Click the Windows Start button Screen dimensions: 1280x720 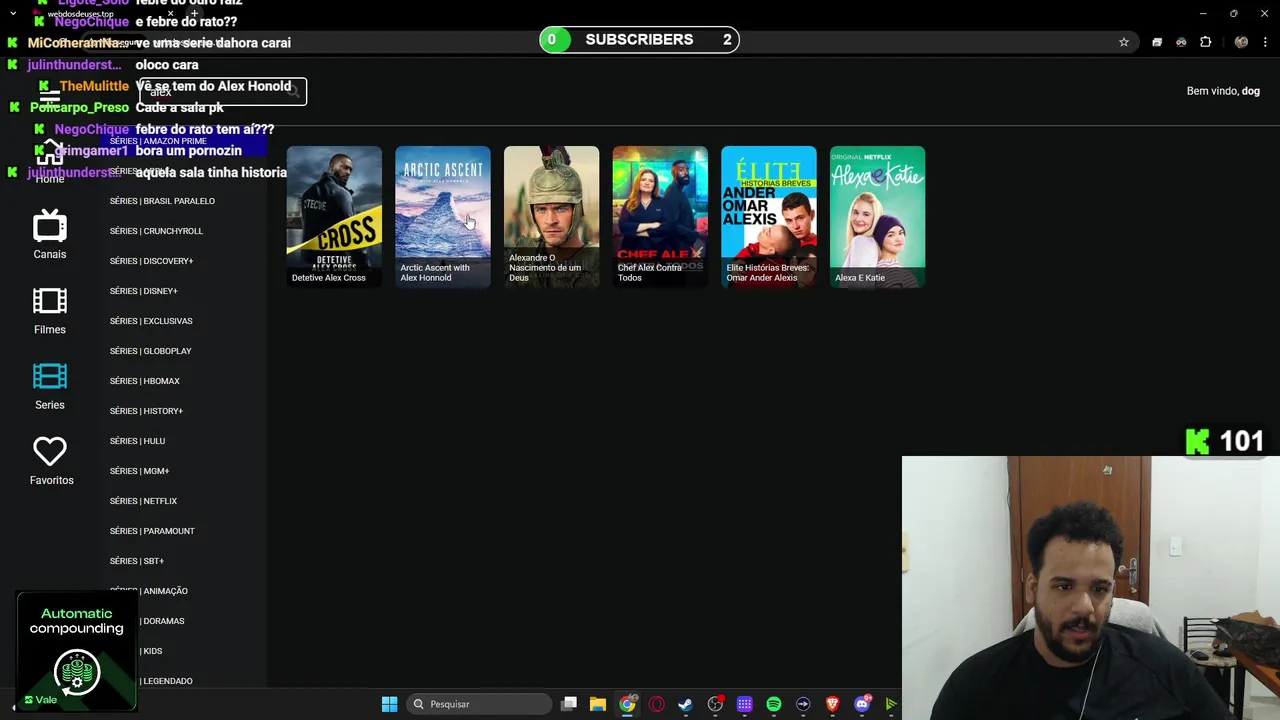point(389,704)
